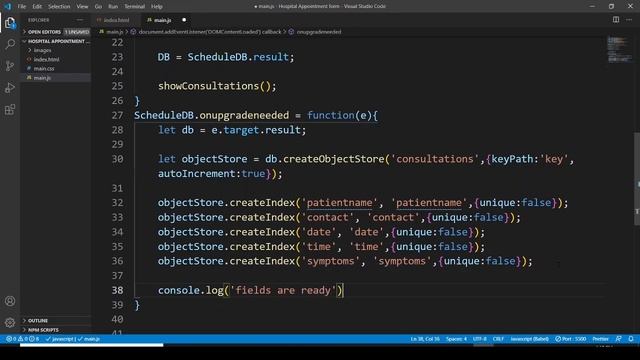Open the Edit menu
The height and width of the screenshot is (360, 640).
click(37, 7)
